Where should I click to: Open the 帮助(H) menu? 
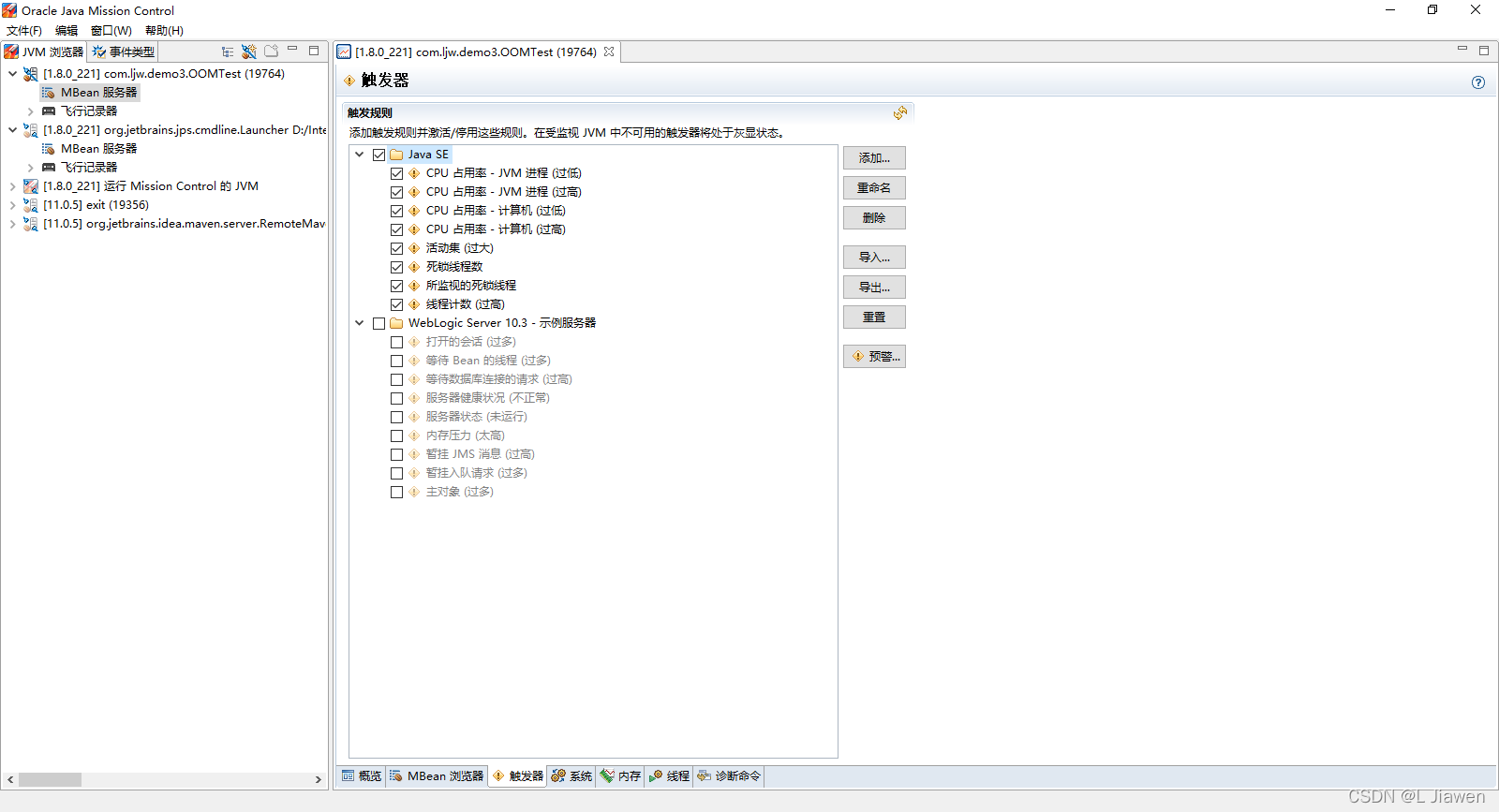164,31
